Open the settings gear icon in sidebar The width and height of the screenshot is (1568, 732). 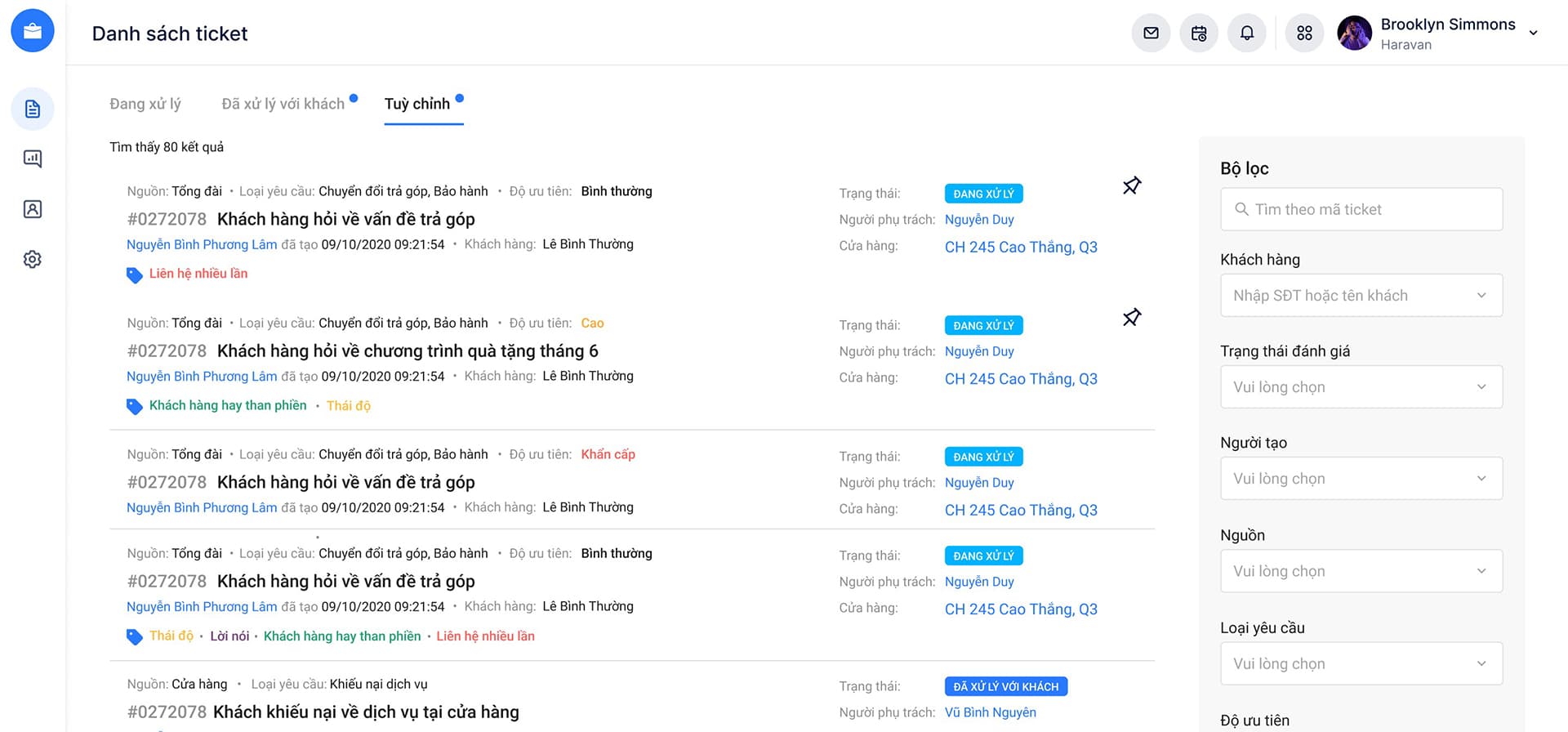coord(33,259)
